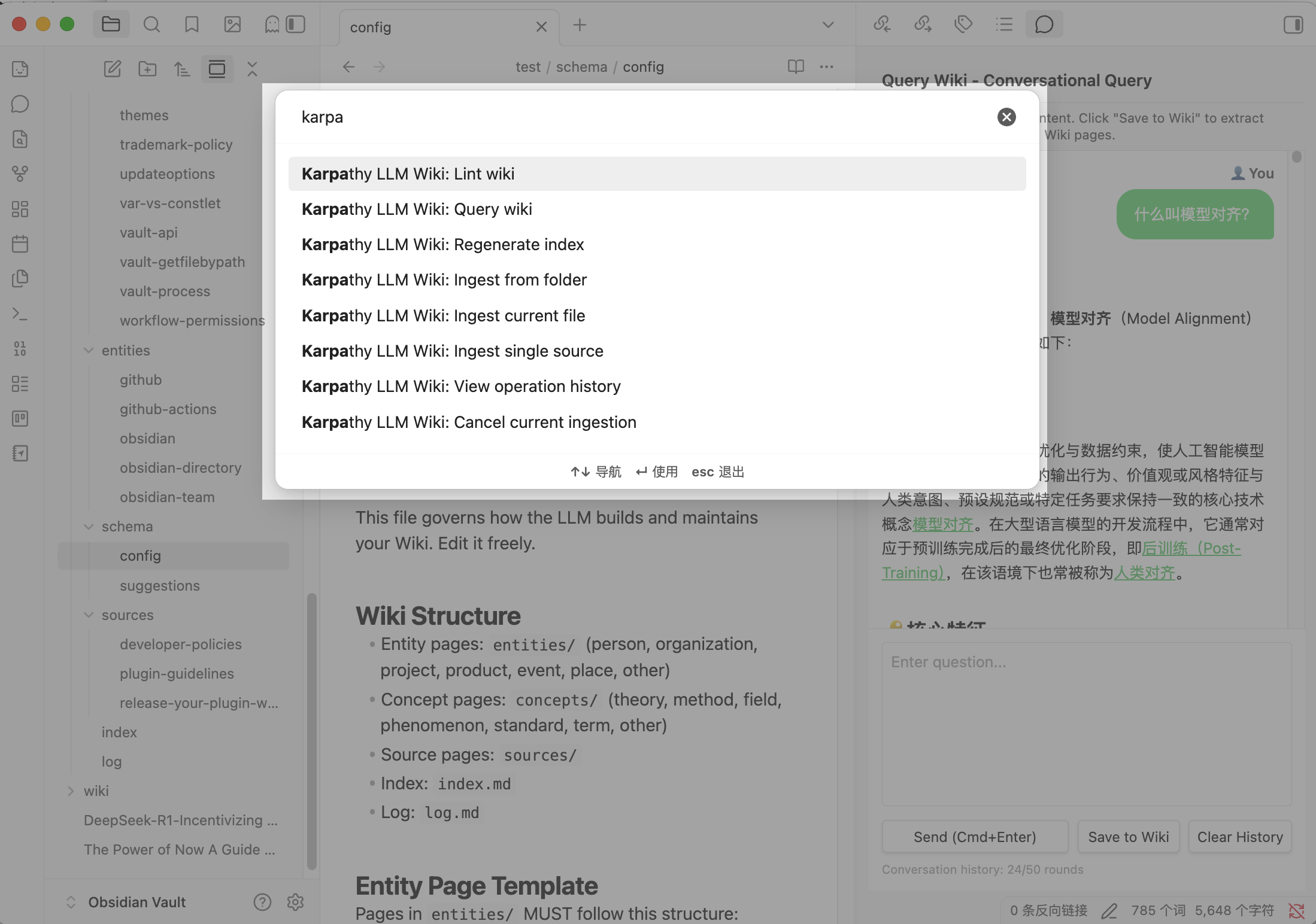Viewport: 1316px width, 924px height.
Task: Run Karpathy LLM Wiki: Ingest from folder
Action: coord(657,280)
